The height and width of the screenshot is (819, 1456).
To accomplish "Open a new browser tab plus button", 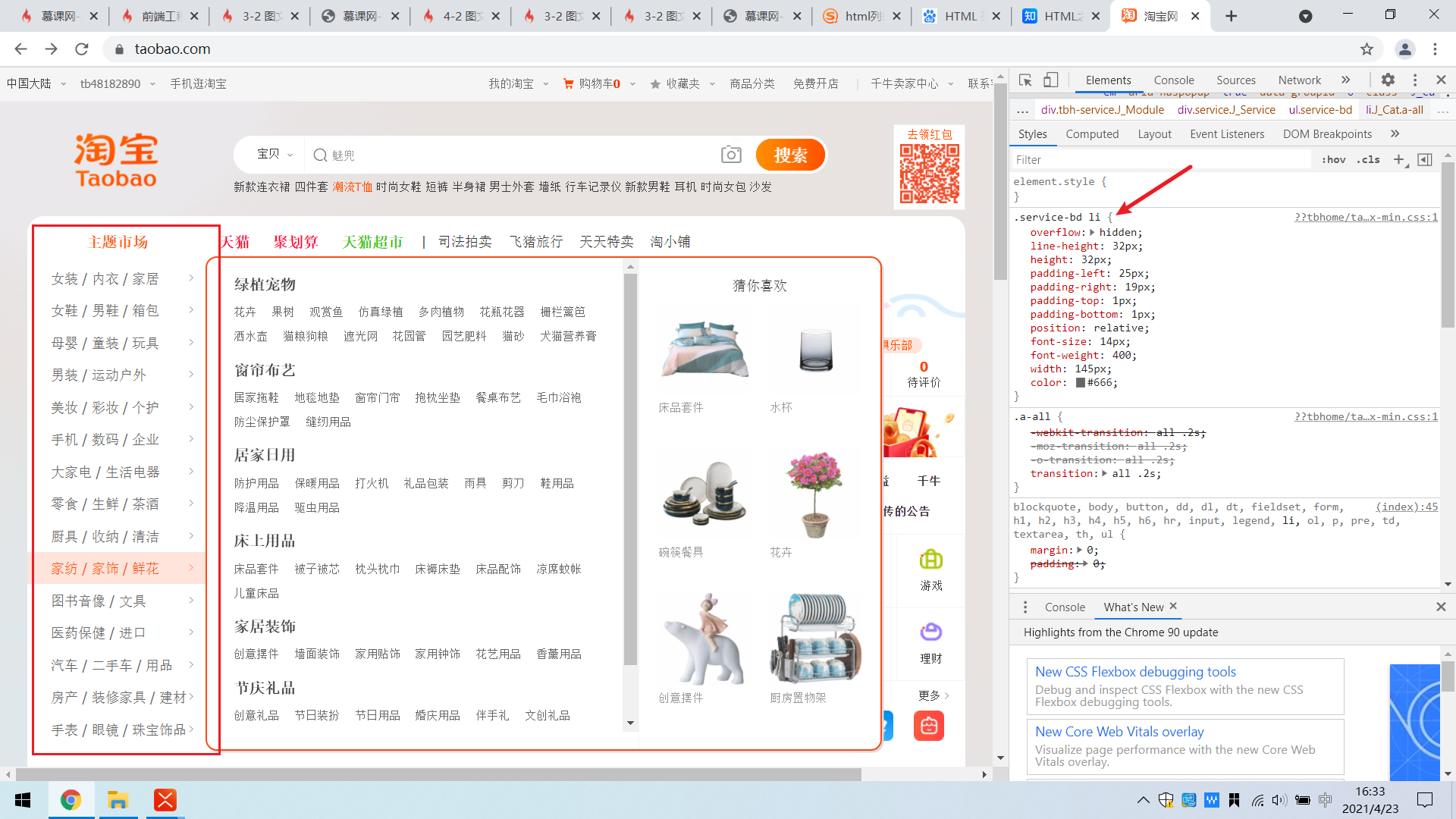I will (1232, 16).
